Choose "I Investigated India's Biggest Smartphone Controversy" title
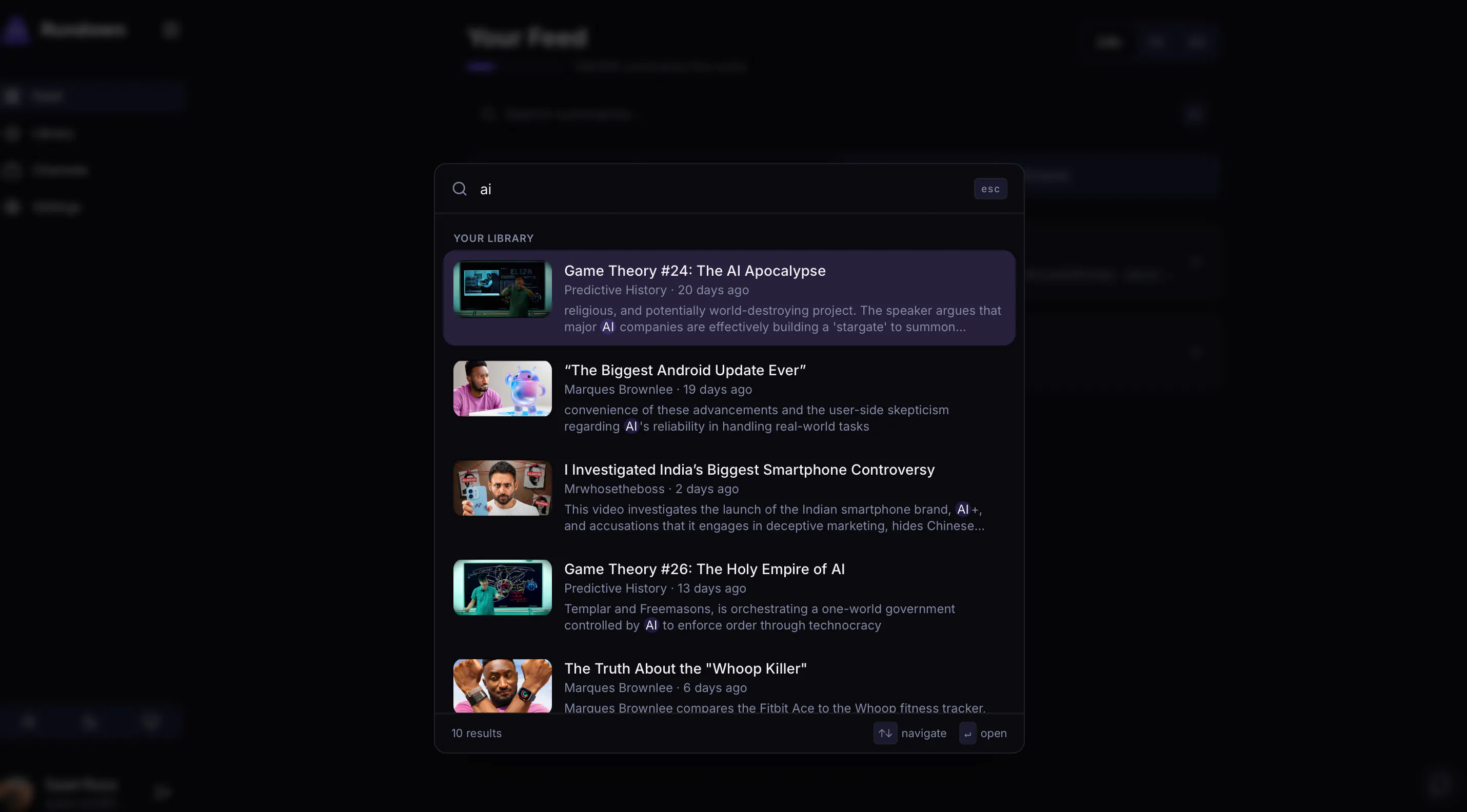This screenshot has height=812, width=1467. [749, 470]
